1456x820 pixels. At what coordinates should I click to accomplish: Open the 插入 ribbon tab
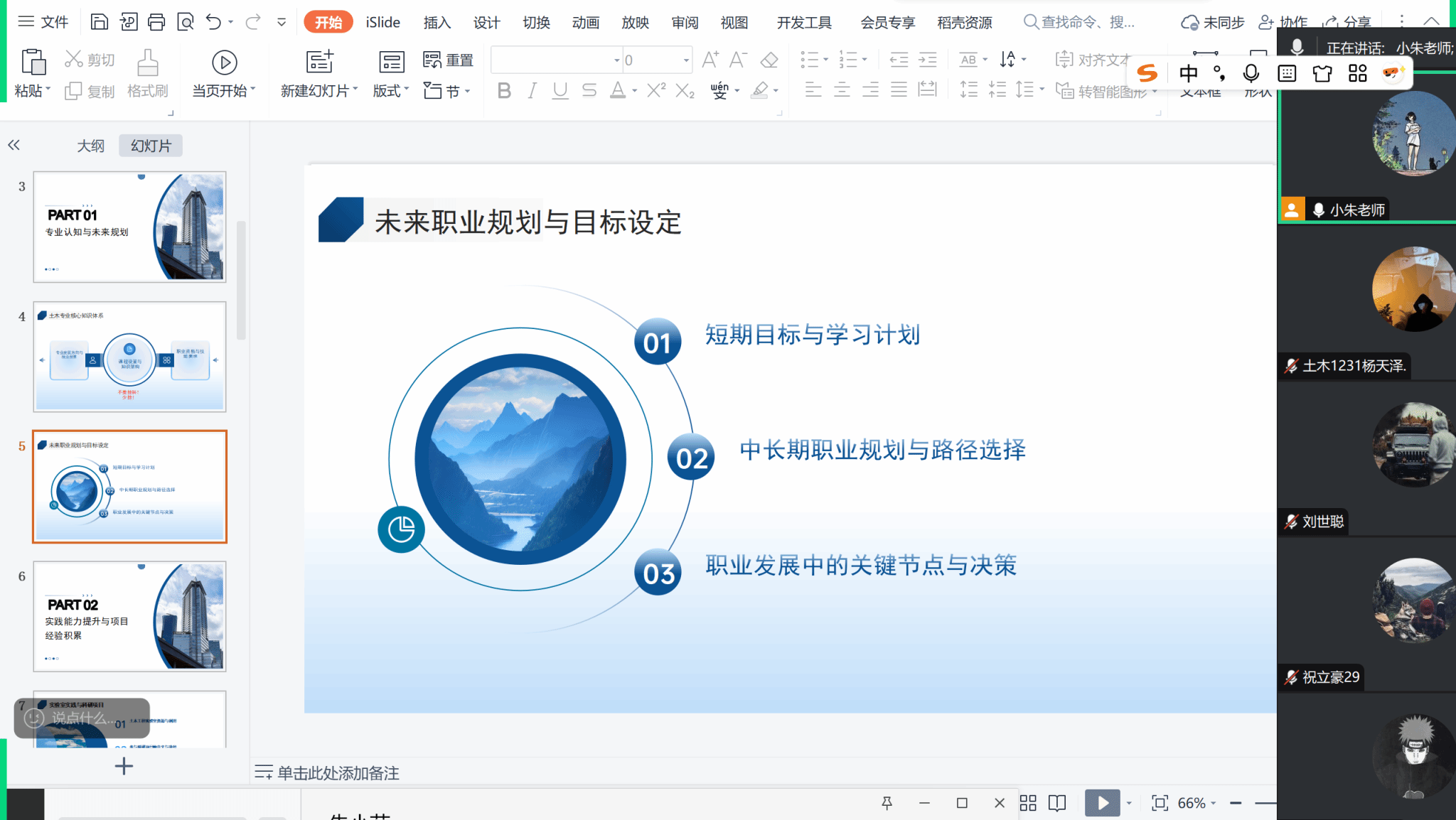tap(437, 23)
